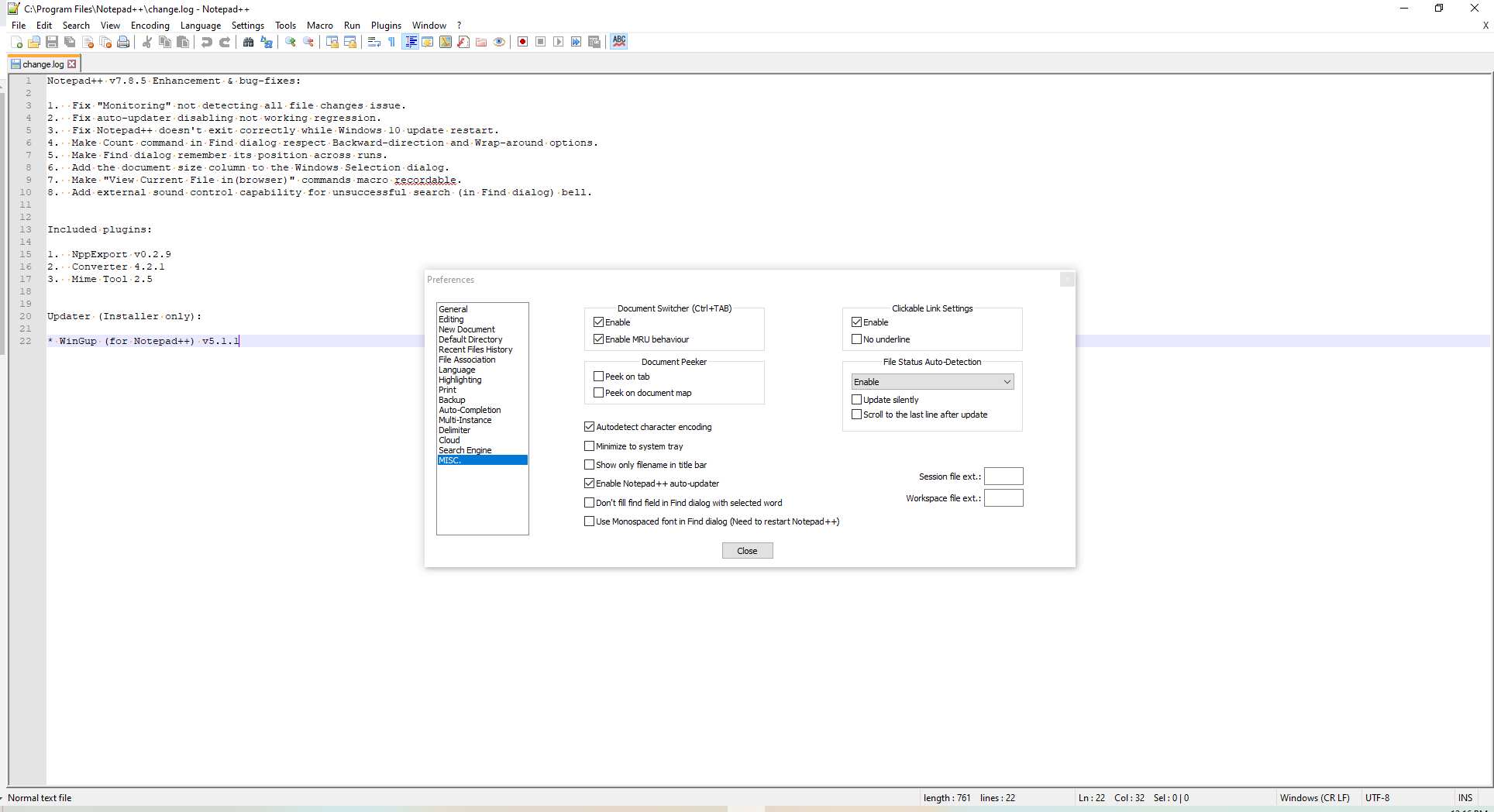Uncheck Document Switcher Enable checkbox
The image size is (1494, 812).
(598, 322)
